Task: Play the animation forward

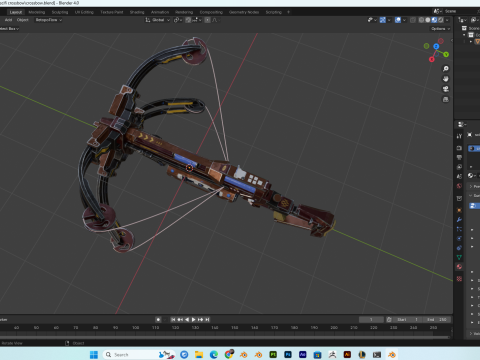Action: [x=193, y=319]
